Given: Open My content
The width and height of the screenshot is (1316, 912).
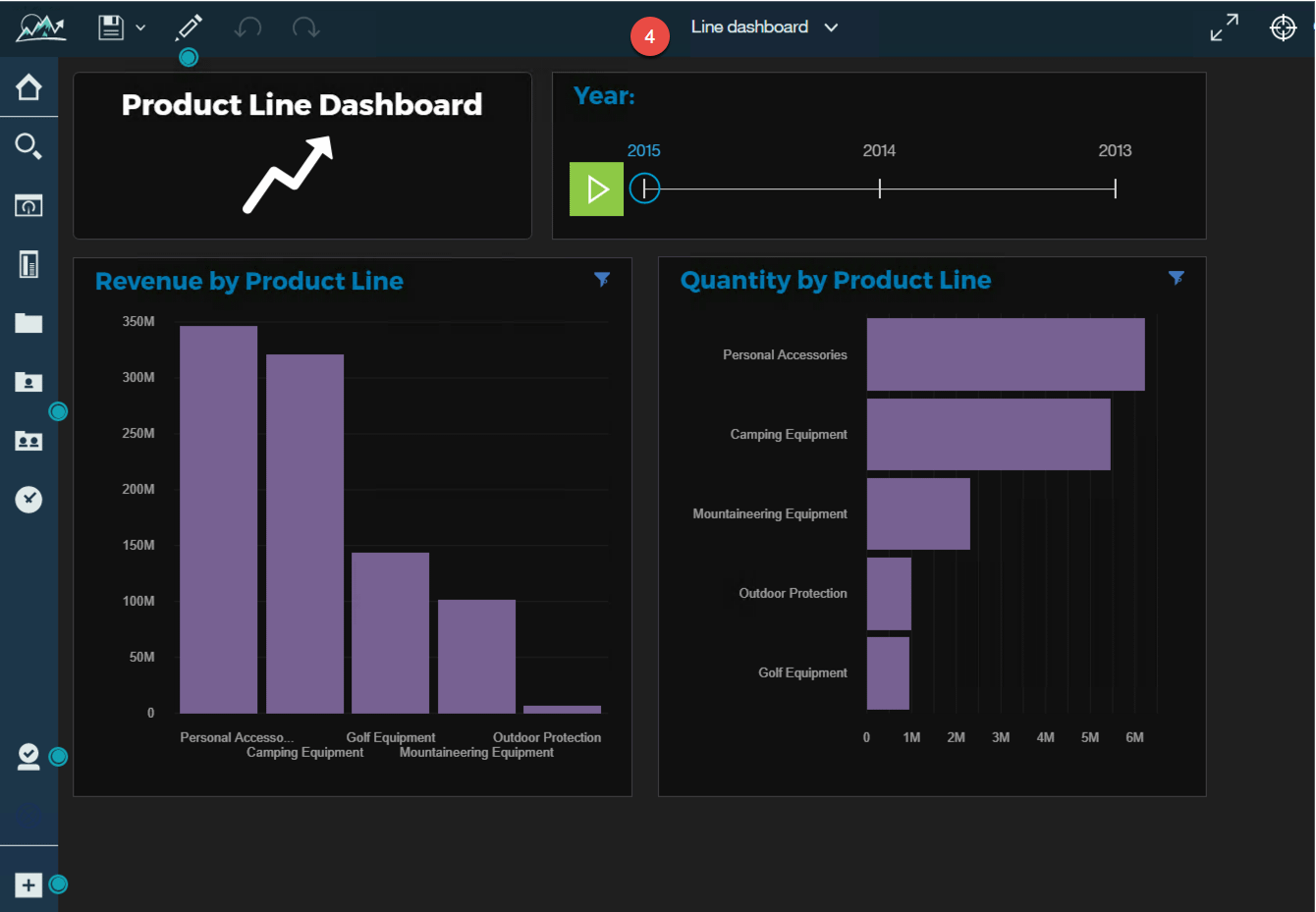Looking at the screenshot, I should [x=28, y=382].
